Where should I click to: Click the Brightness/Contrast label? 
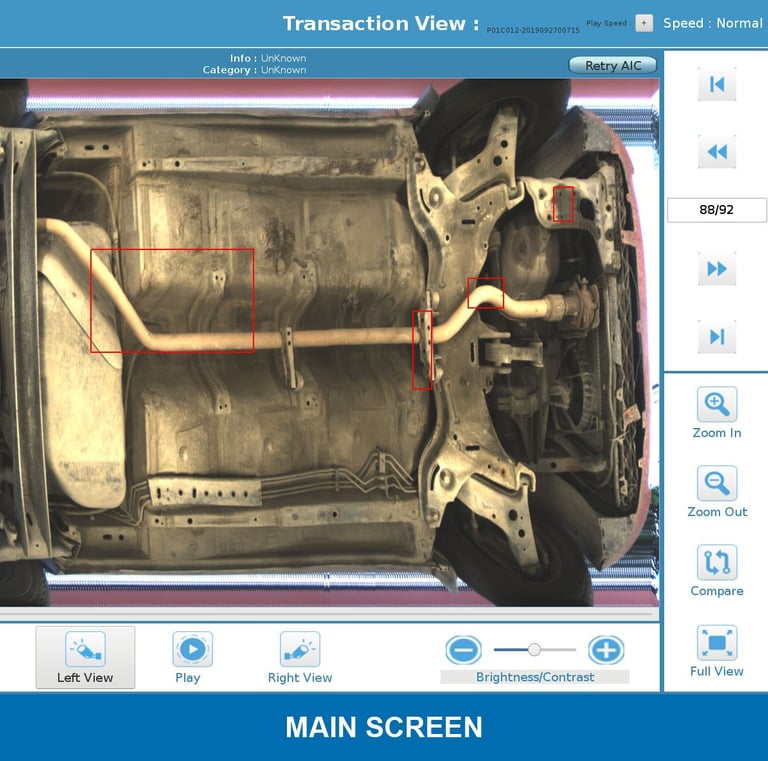click(535, 677)
